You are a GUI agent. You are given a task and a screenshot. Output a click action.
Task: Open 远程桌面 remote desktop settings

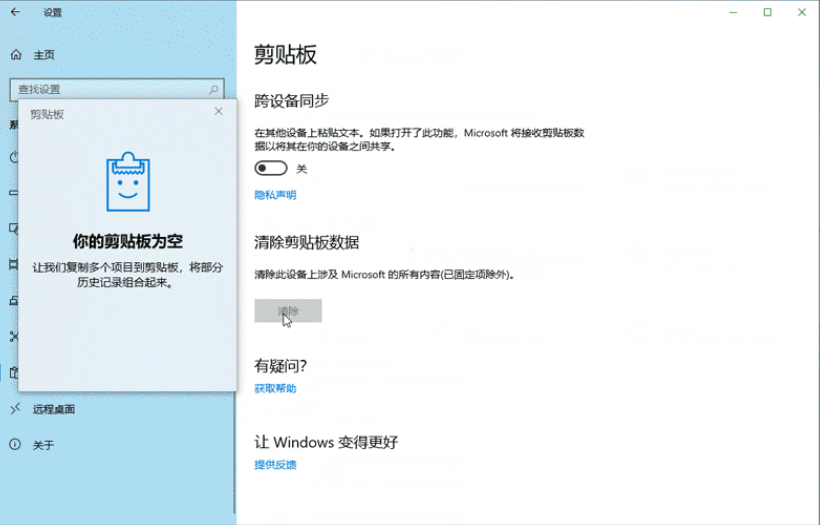(53, 409)
